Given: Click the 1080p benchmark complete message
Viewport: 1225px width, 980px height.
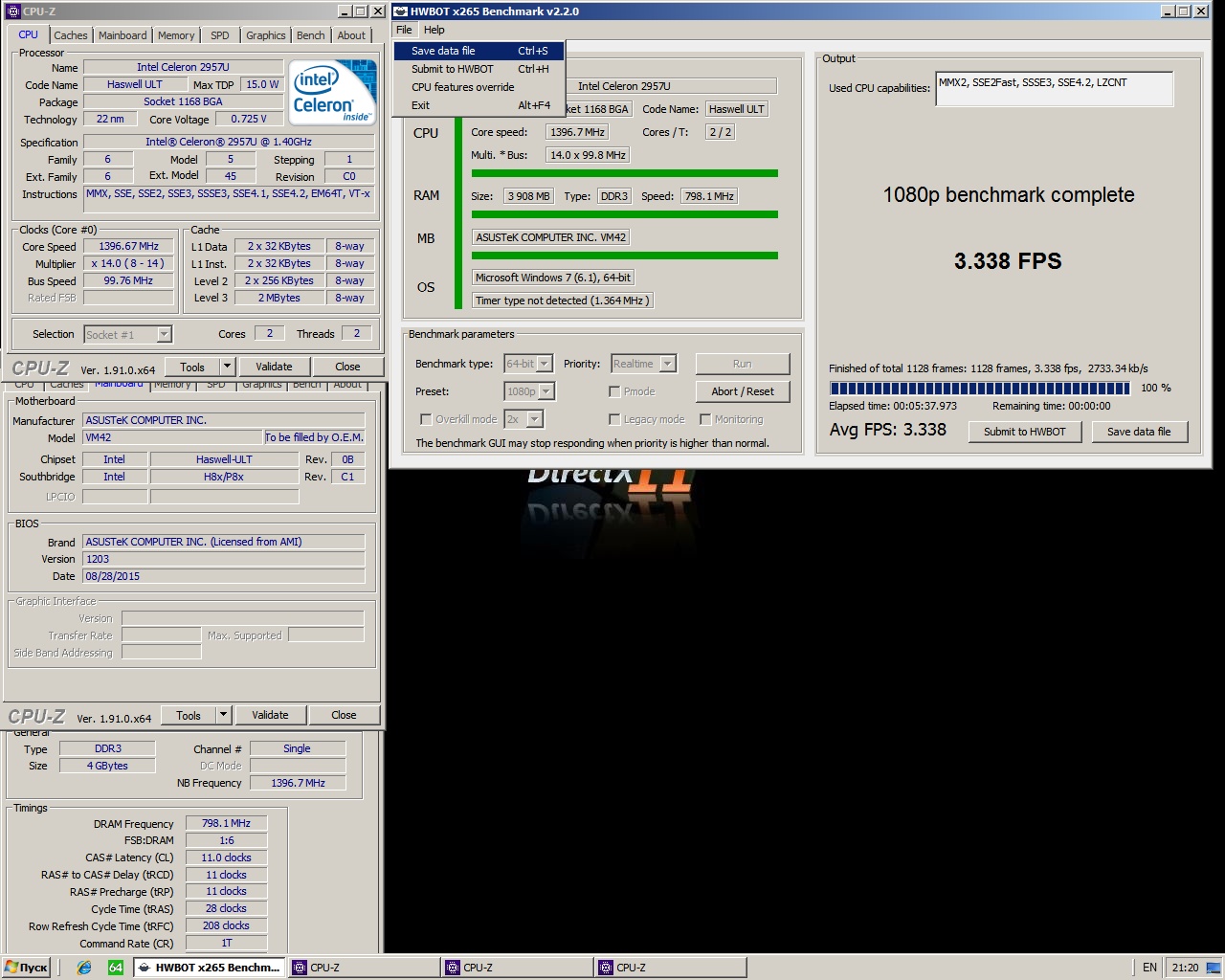Looking at the screenshot, I should [x=1008, y=194].
